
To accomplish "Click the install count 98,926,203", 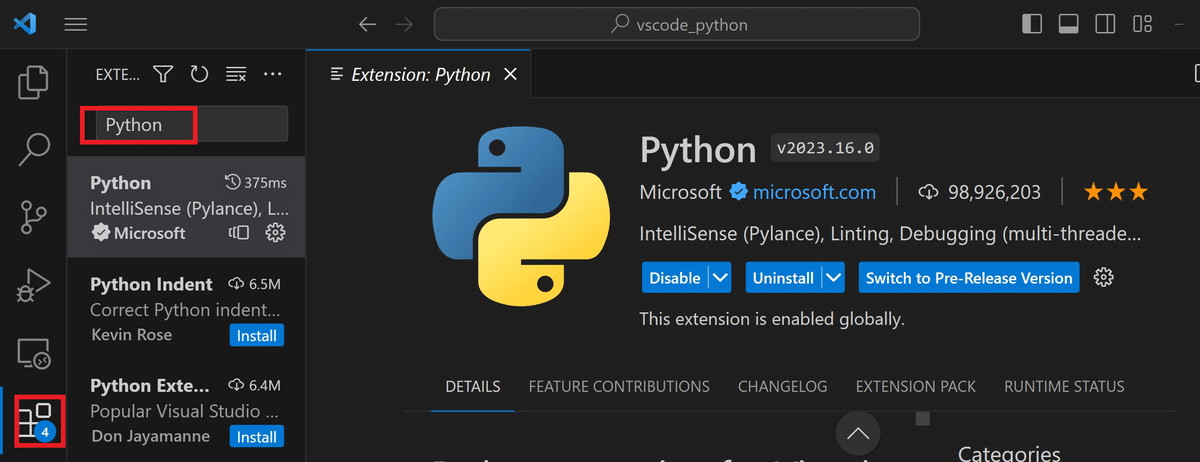I will [979, 192].
